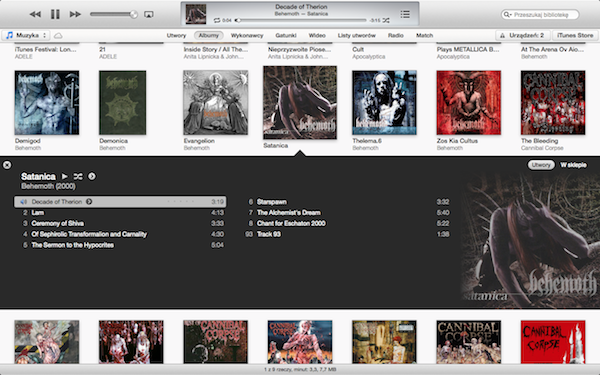Pause the current song
The width and height of the screenshot is (600, 375).
tap(55, 15)
